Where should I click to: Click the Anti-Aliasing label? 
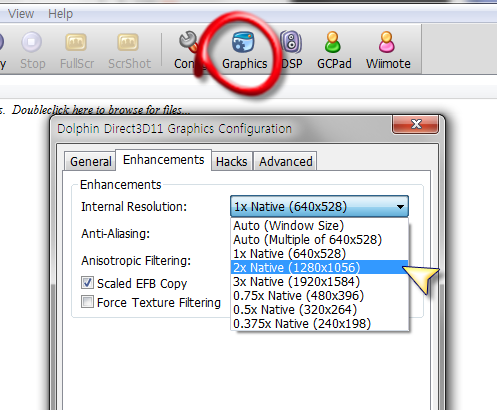(x=115, y=234)
